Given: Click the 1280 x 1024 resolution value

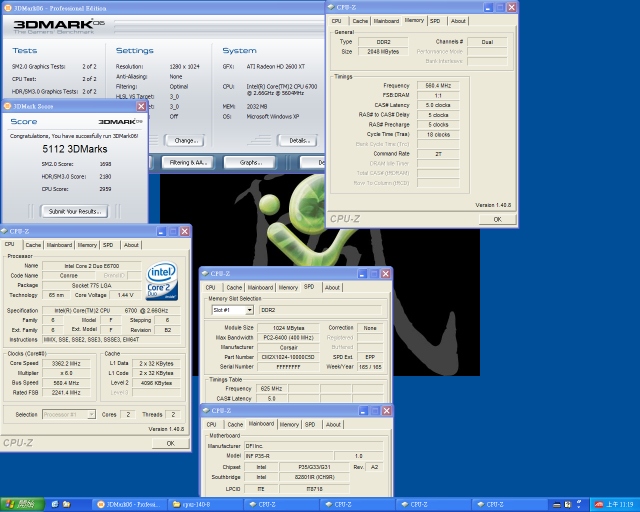Looking at the screenshot, I should [x=184, y=67].
